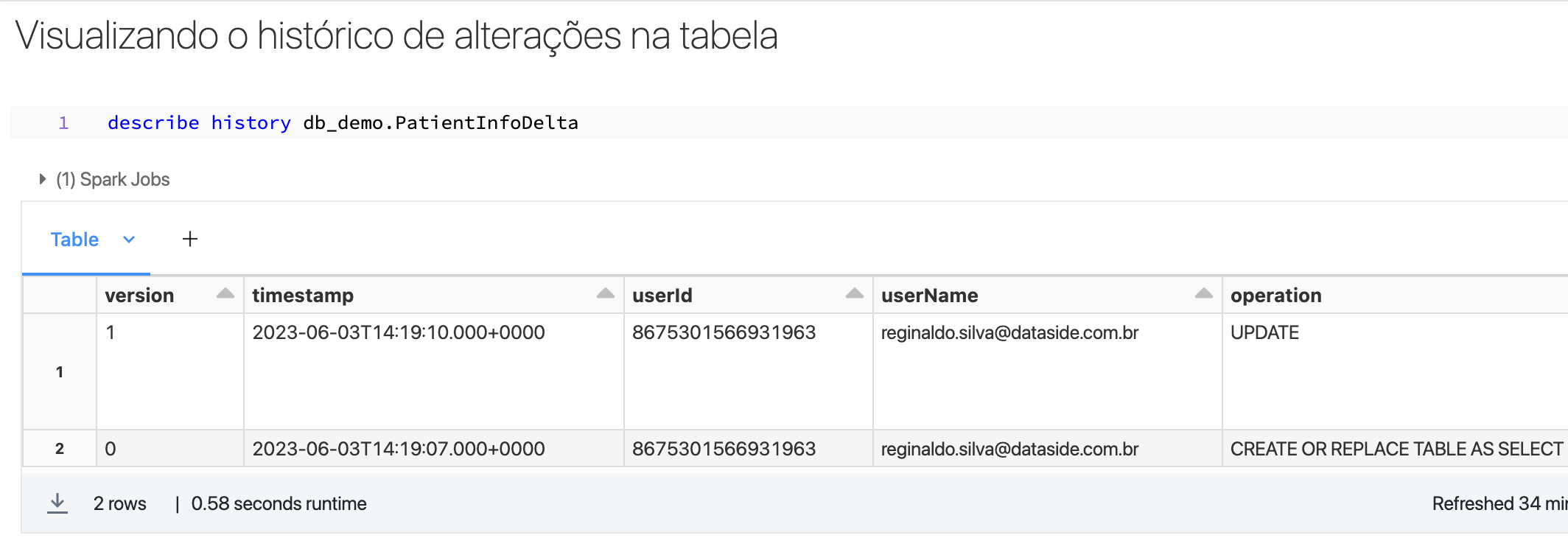This screenshot has width=1568, height=538.
Task: Select the CREATE OR REPLACE TABLE AS SELECT cell
Action: 1395,448
